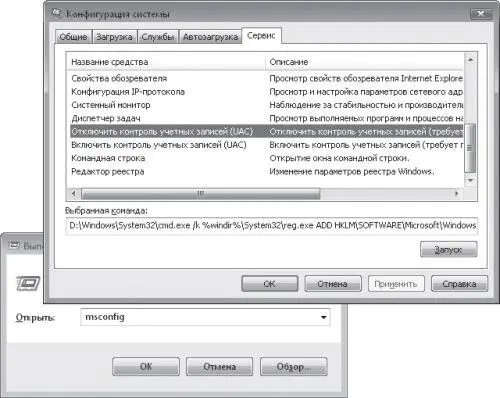Click description Открытие окна командной строки

(x=339, y=158)
